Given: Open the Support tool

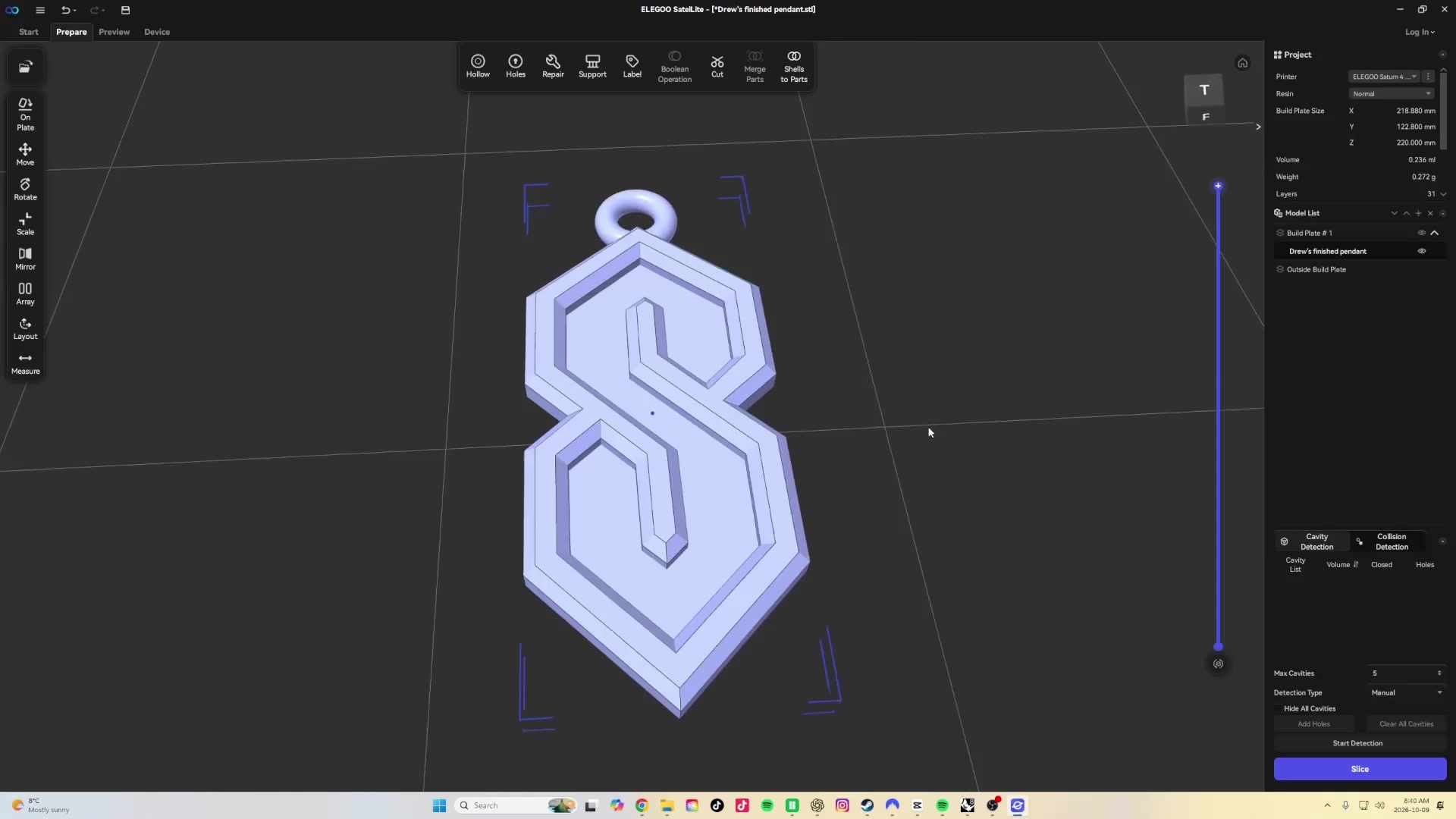Looking at the screenshot, I should click(x=592, y=66).
